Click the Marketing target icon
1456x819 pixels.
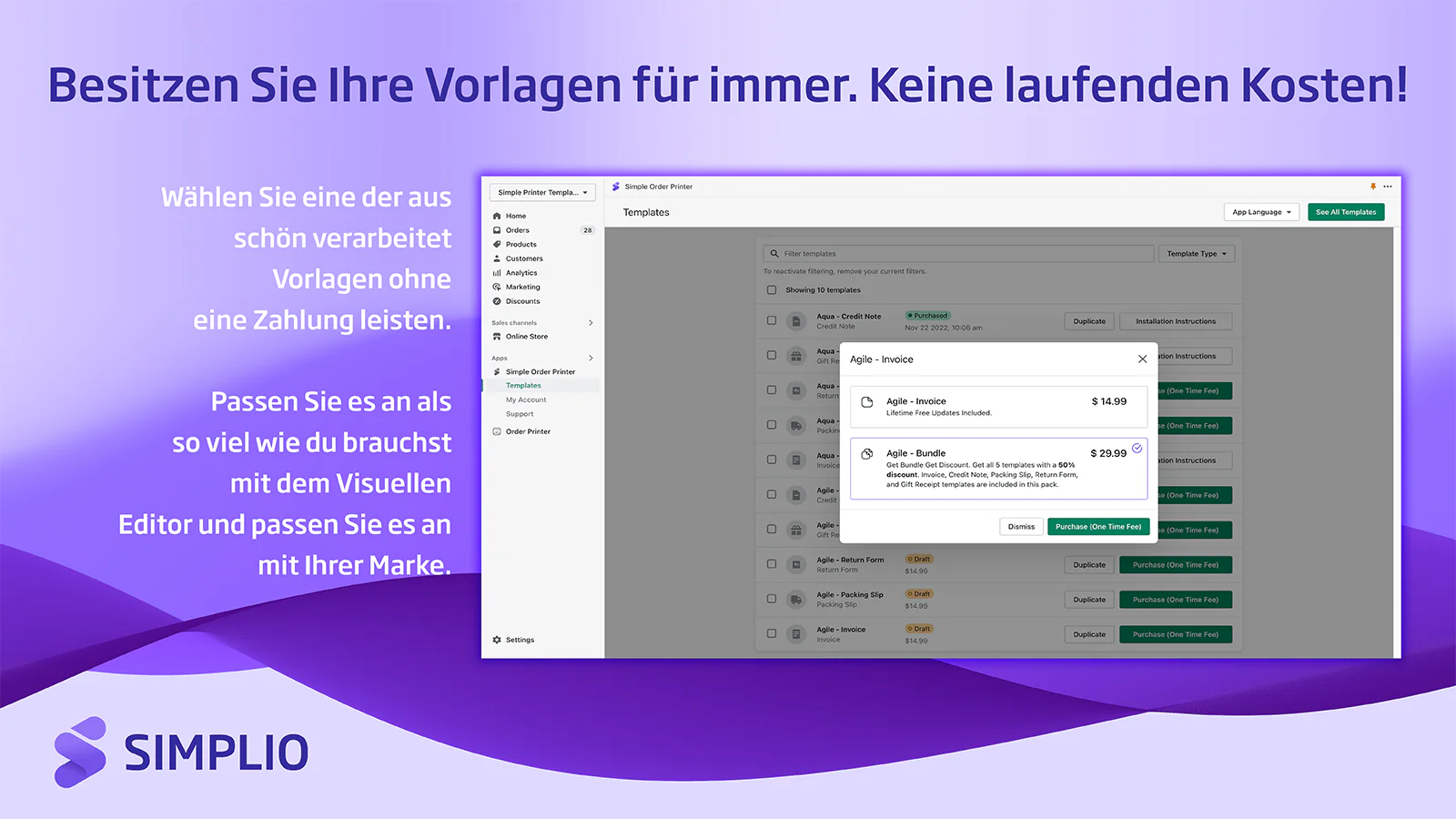[x=497, y=287]
